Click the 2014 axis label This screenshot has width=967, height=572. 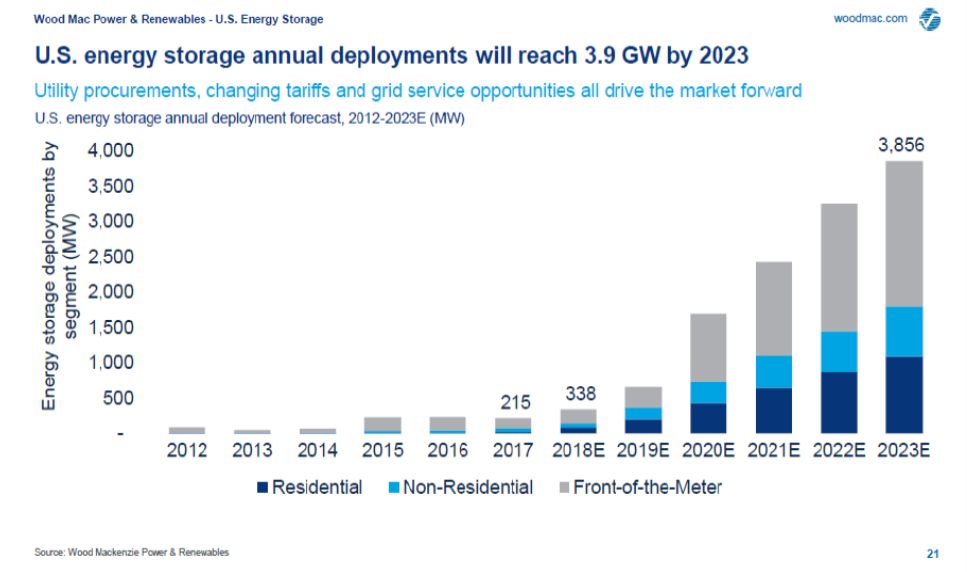317,450
